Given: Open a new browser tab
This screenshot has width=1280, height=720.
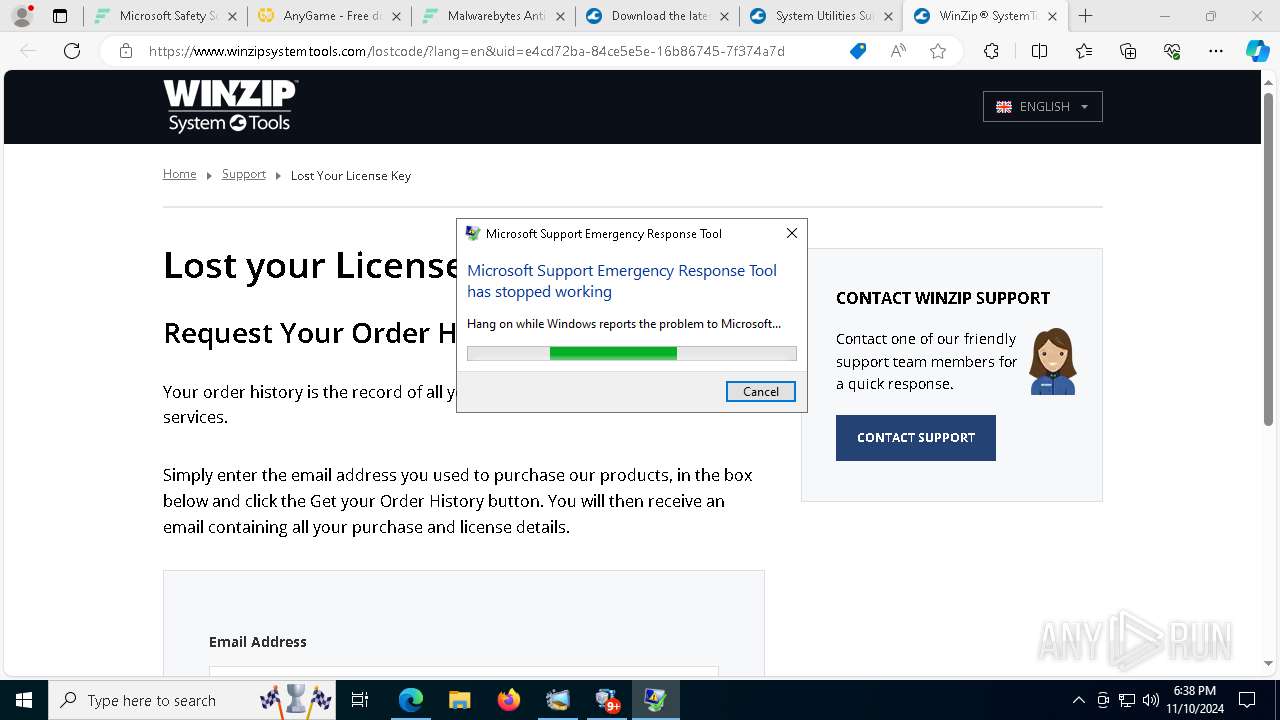Looking at the screenshot, I should [x=1085, y=16].
